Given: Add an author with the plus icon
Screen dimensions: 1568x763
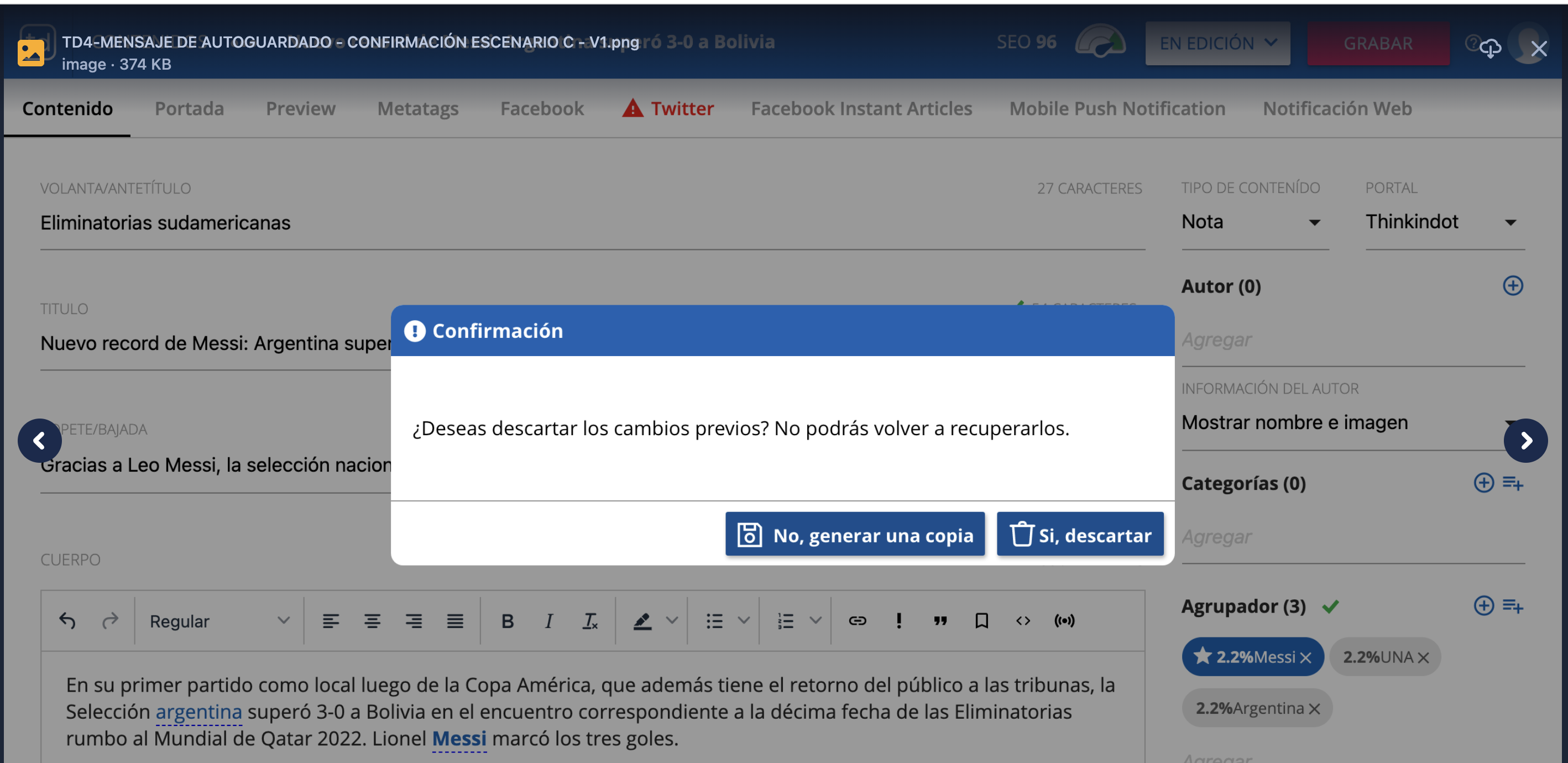Looking at the screenshot, I should pos(1512,286).
